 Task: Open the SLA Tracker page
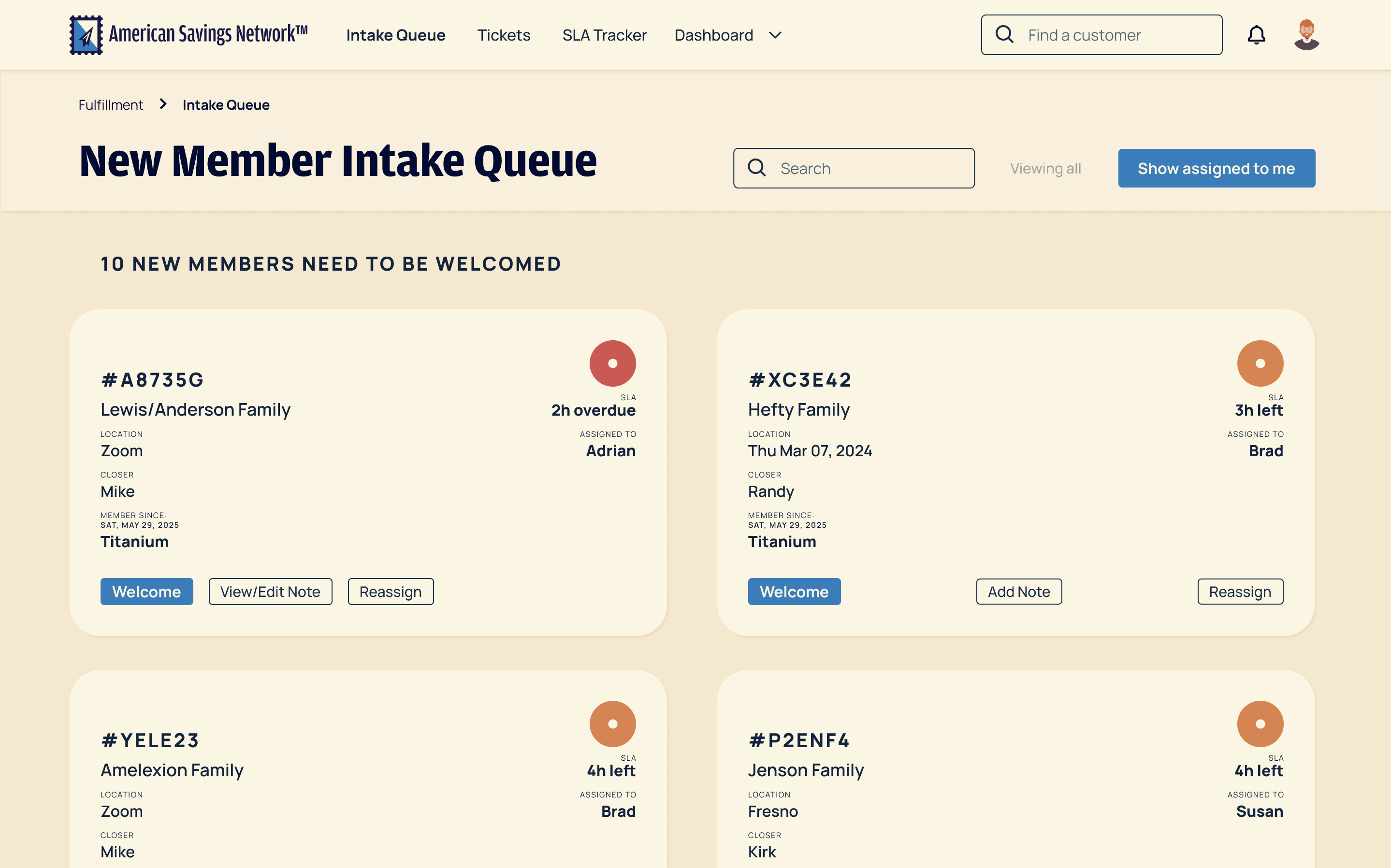click(x=604, y=35)
